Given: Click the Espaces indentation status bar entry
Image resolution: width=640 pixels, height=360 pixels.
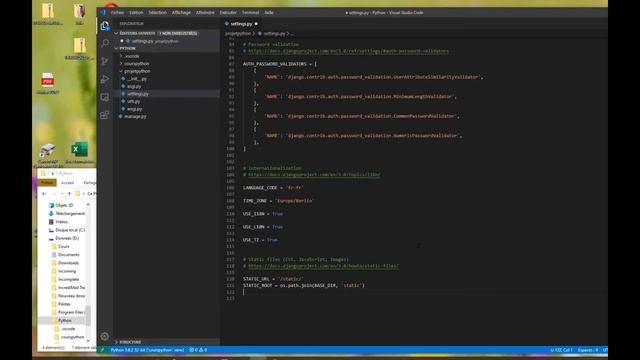Looking at the screenshot, I should point(588,350).
